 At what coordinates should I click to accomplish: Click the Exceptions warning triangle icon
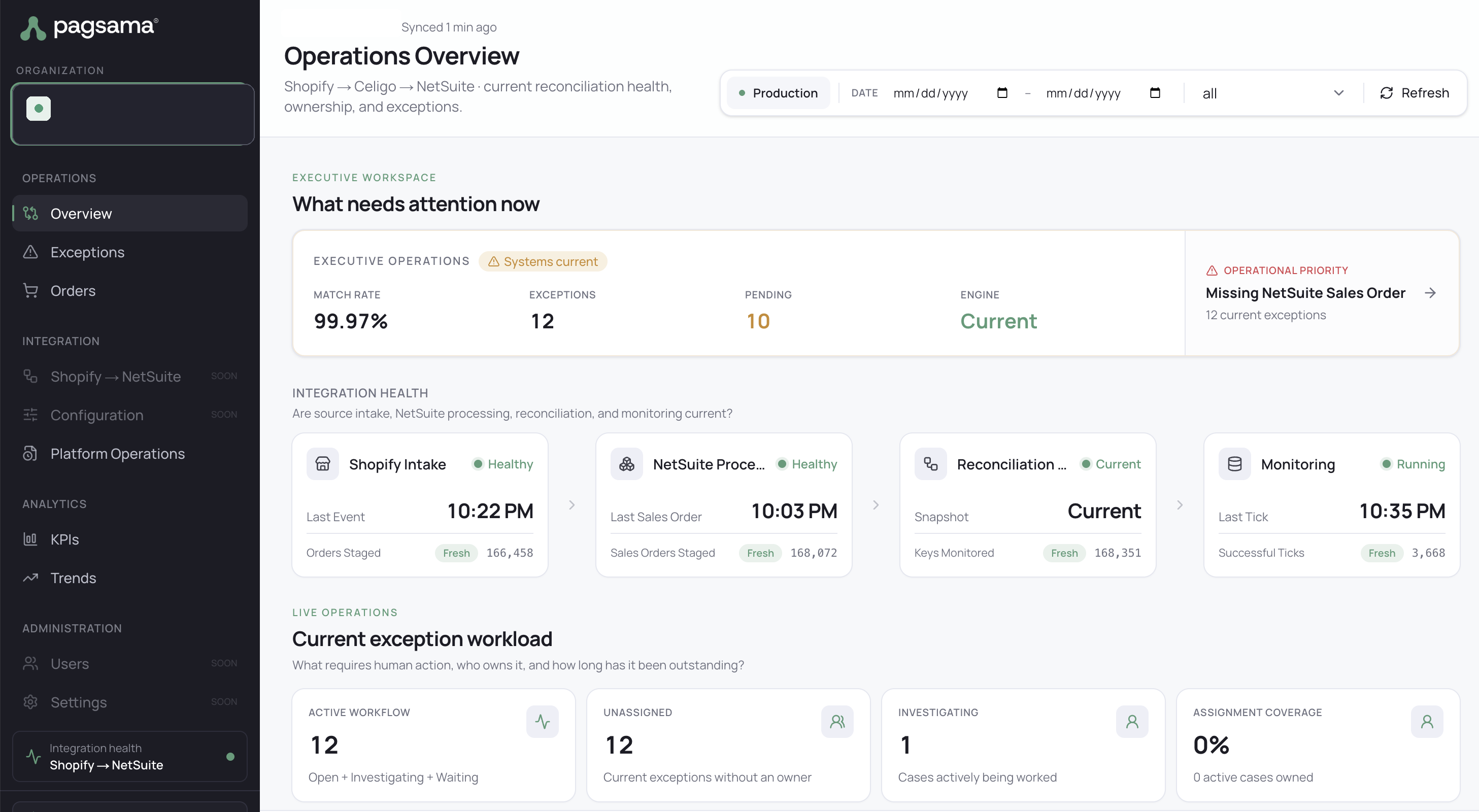[x=30, y=252]
